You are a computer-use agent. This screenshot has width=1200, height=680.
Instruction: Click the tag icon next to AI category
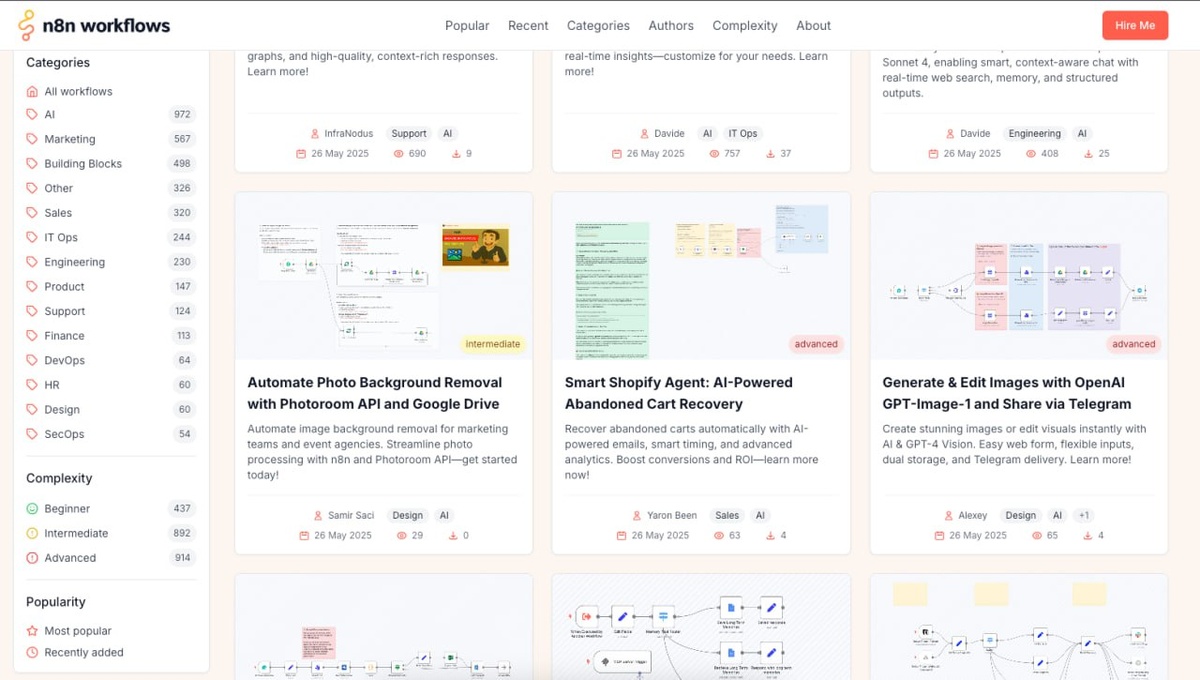[x=33, y=115]
